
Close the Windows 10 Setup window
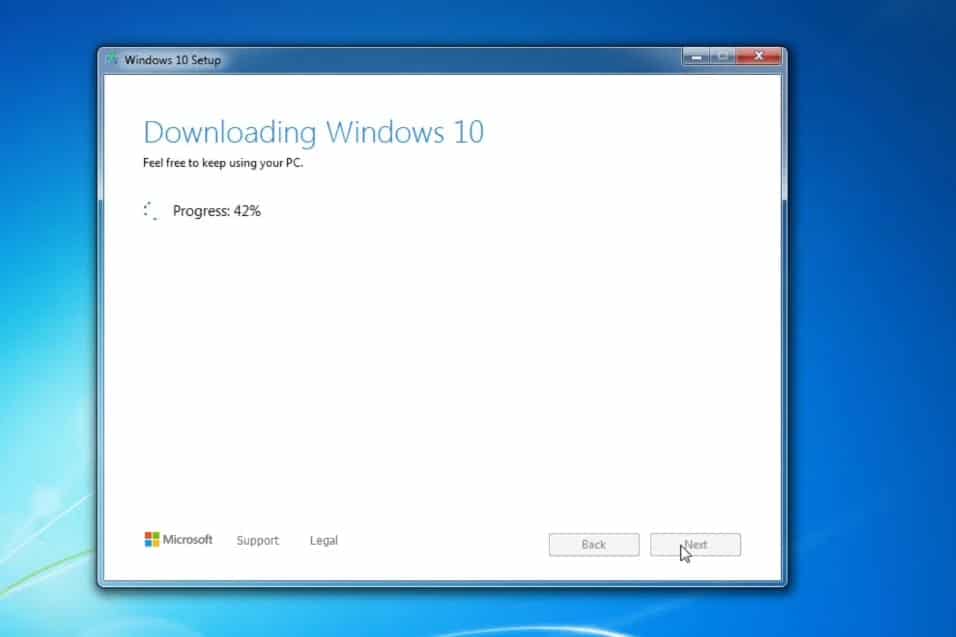click(x=758, y=57)
